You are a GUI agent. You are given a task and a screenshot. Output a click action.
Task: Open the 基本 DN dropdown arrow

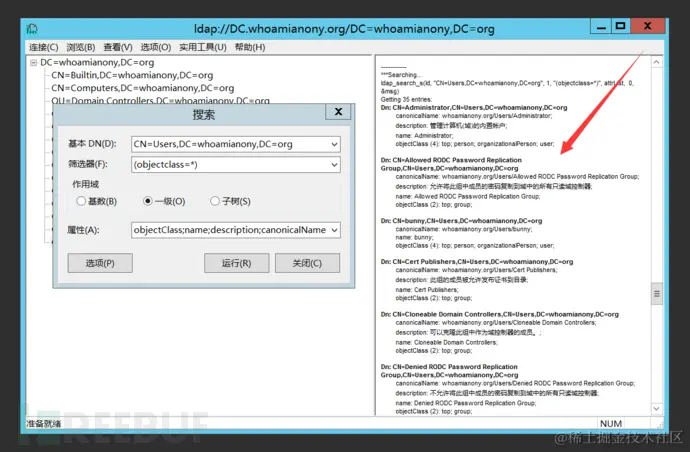pyautogui.click(x=334, y=144)
